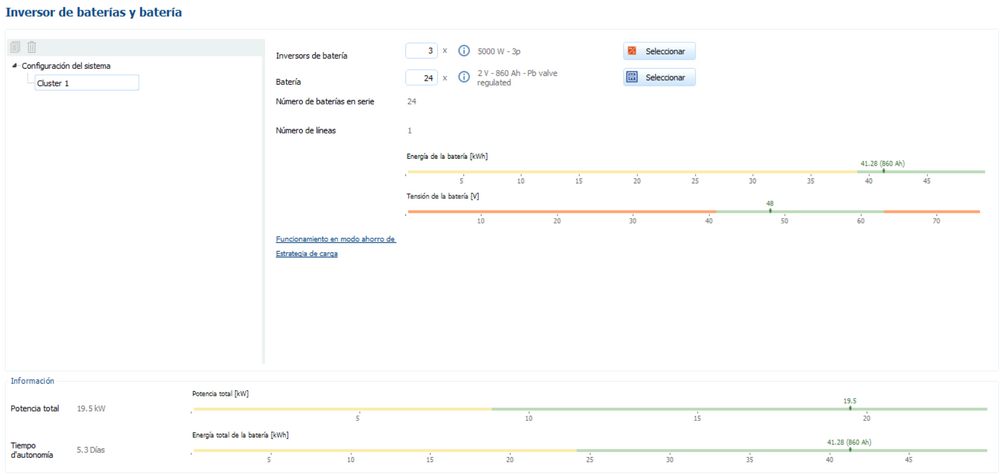Click Seleccionar button for battery inverters
The width and height of the screenshot is (1000, 475).
659,51
